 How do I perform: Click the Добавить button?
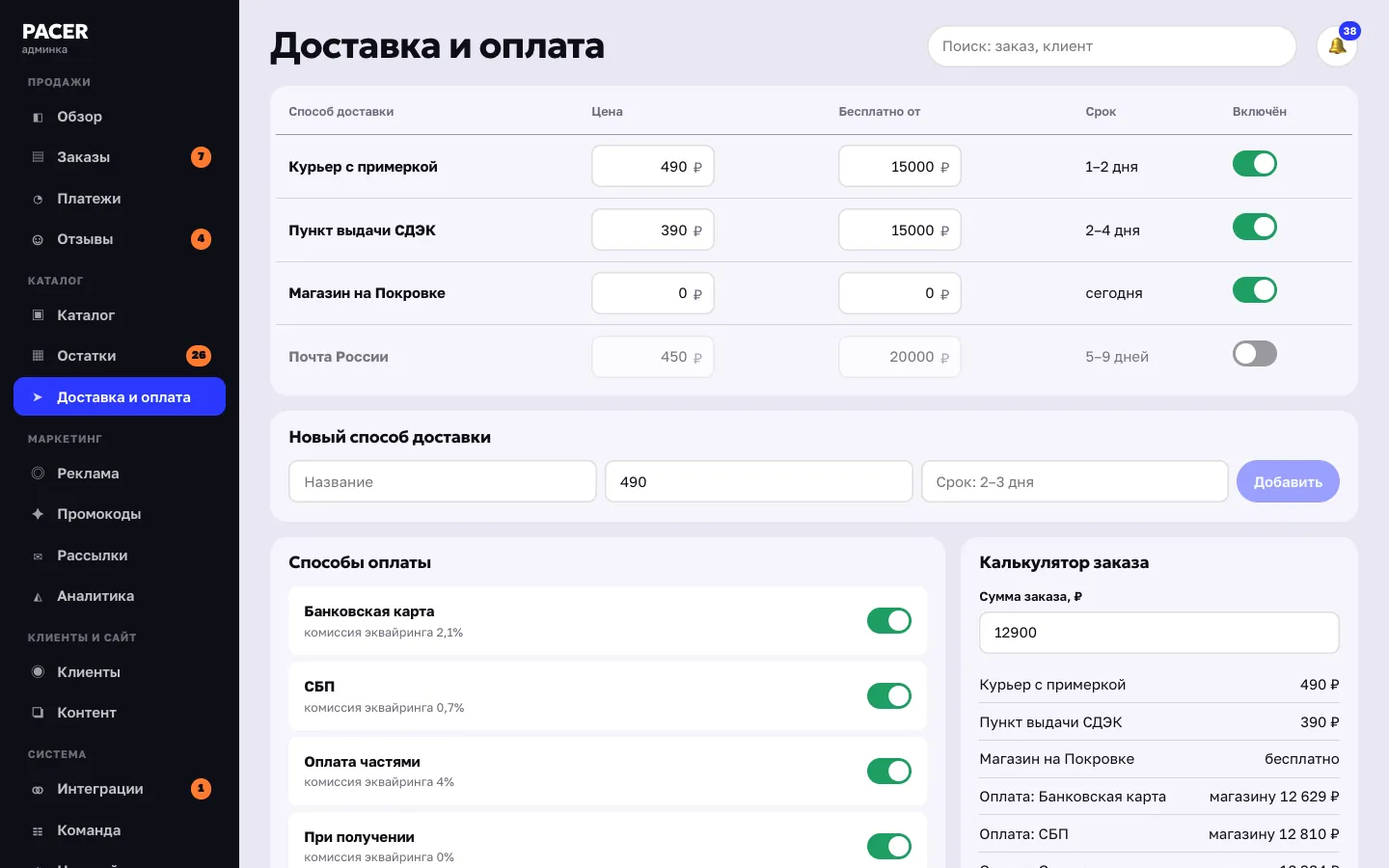[1288, 481]
